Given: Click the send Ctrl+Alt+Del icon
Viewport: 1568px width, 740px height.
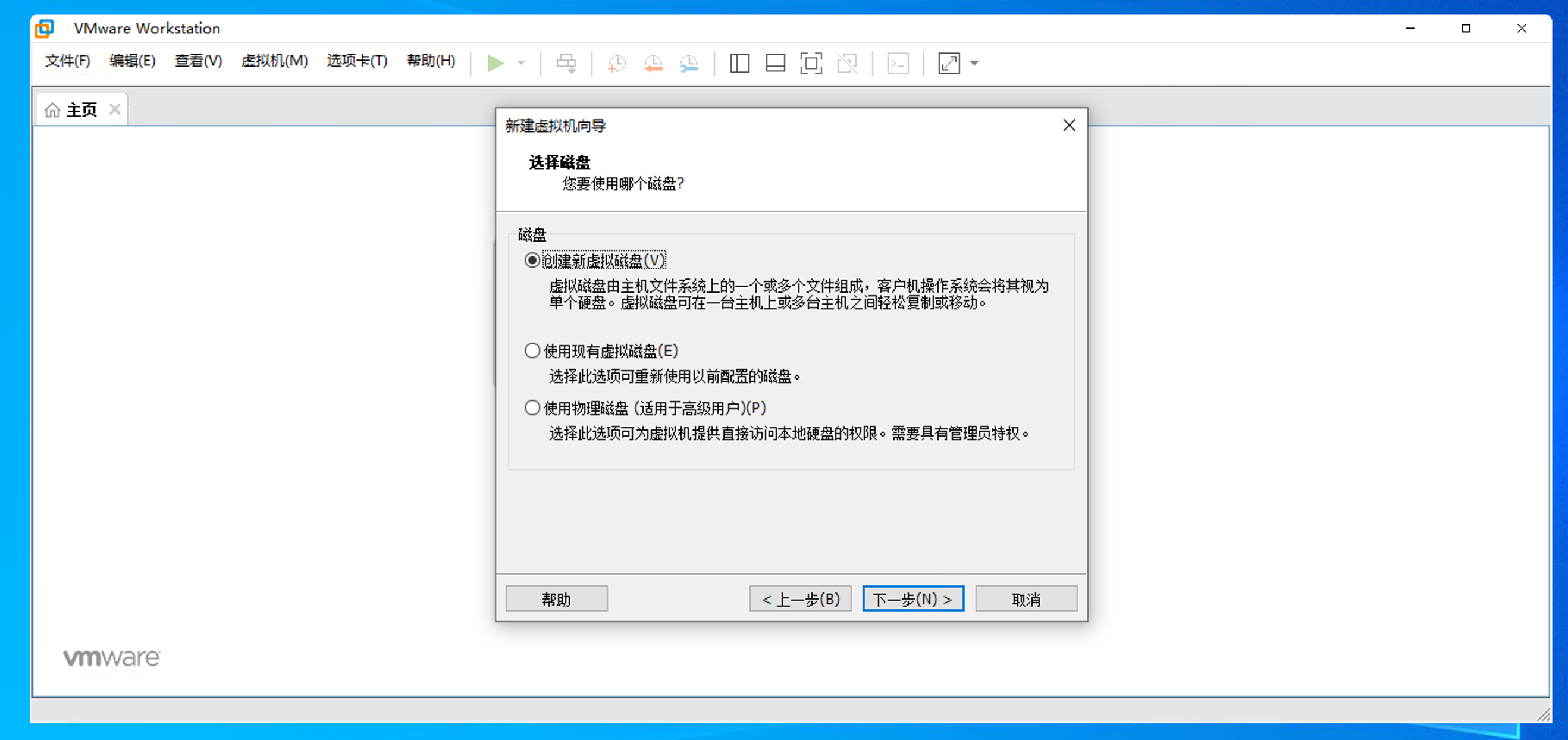Looking at the screenshot, I should pyautogui.click(x=566, y=62).
